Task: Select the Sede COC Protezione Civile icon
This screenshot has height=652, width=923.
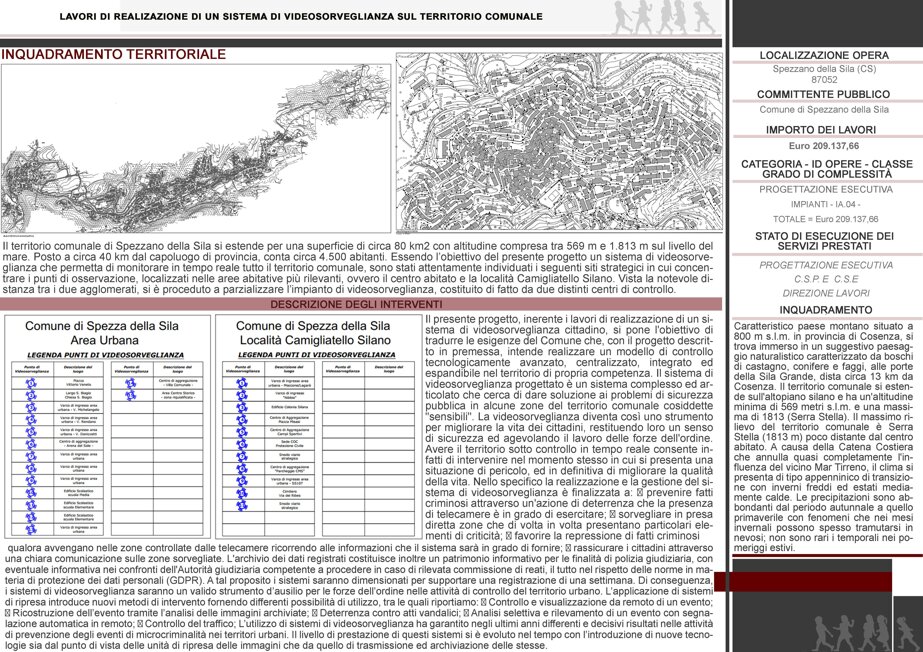Action: click(x=241, y=444)
